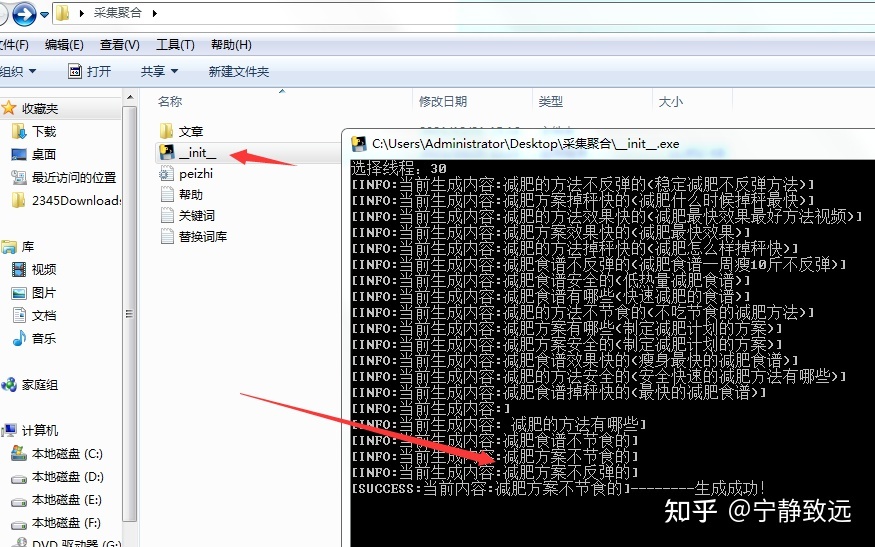Viewport: 875px width, 547px height.
Task: Expand the chevron after 采集聚合 in path
Action: [155, 13]
